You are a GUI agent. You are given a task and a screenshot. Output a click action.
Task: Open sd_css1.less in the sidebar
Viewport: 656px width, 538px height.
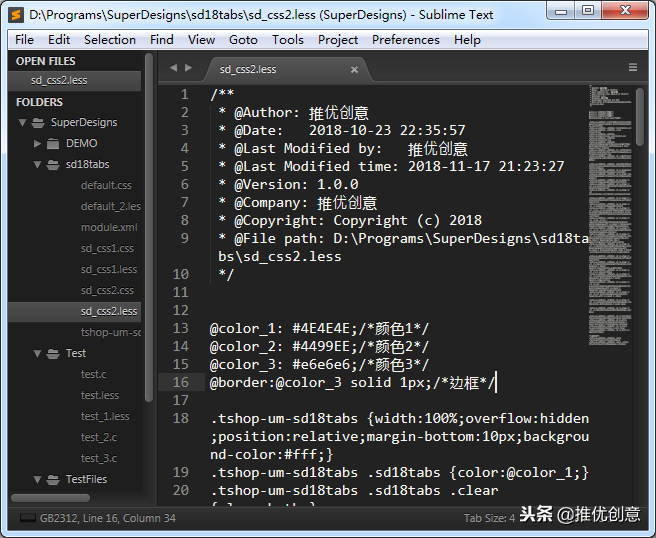point(109,269)
